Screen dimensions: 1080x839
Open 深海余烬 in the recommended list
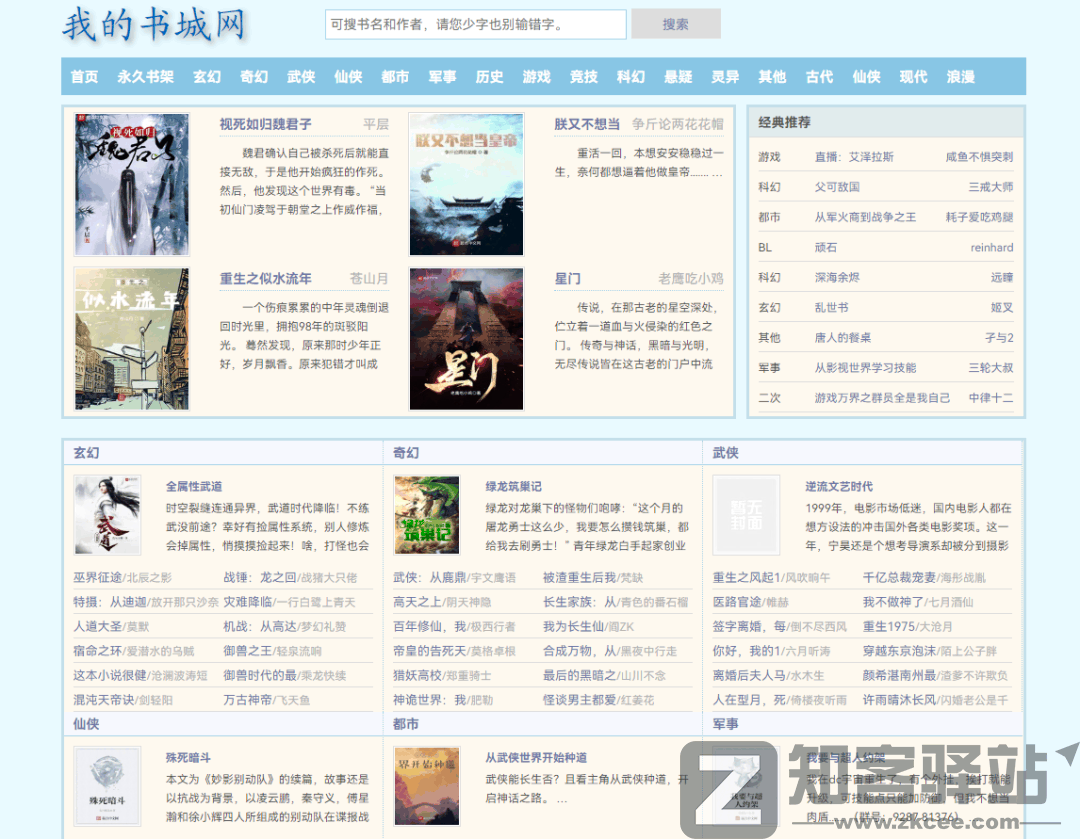tap(837, 277)
